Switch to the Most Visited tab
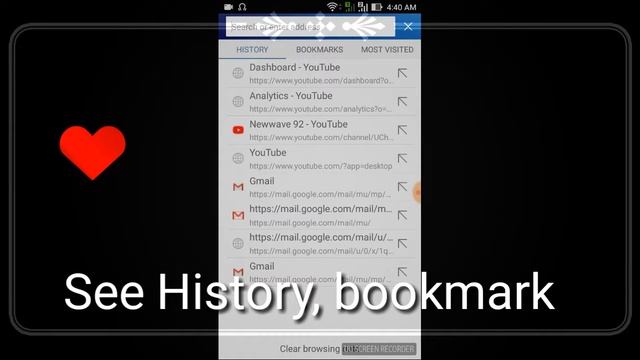Image resolution: width=640 pixels, height=360 pixels. click(387, 49)
